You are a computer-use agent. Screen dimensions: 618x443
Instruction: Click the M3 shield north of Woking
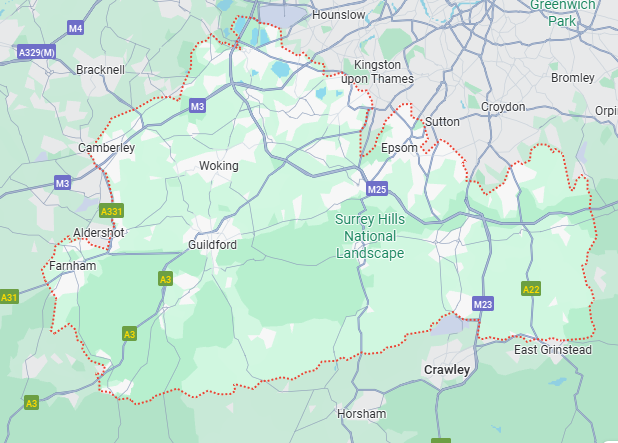coord(197,106)
